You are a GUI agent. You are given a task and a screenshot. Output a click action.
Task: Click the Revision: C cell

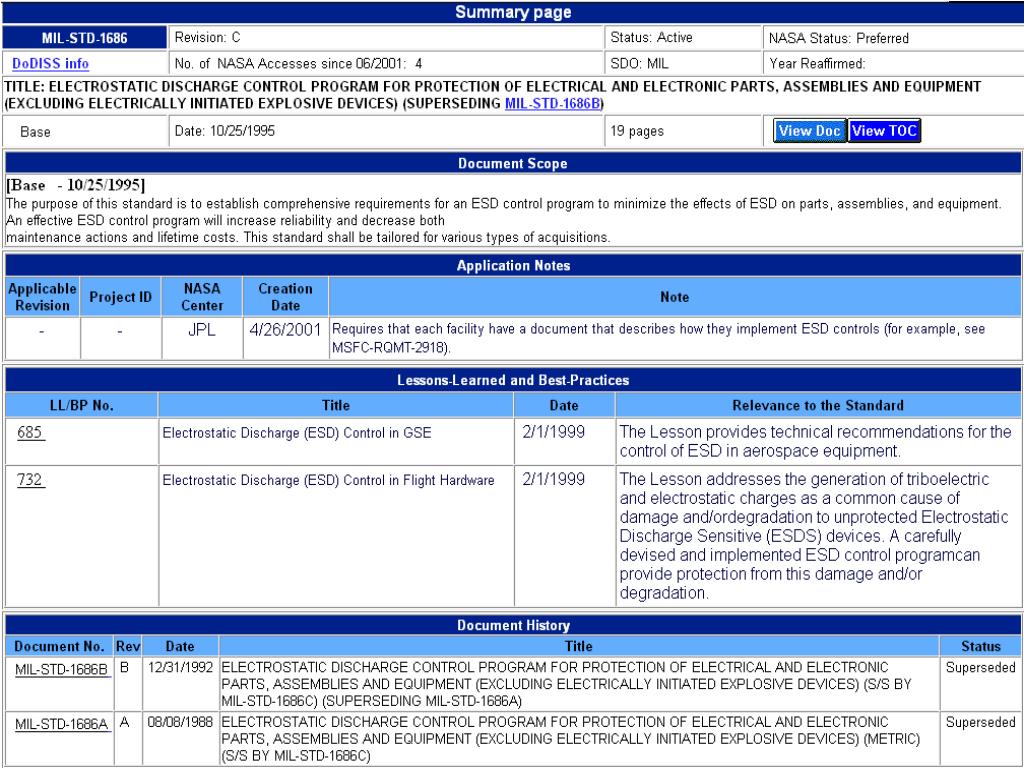pyautogui.click(x=386, y=38)
